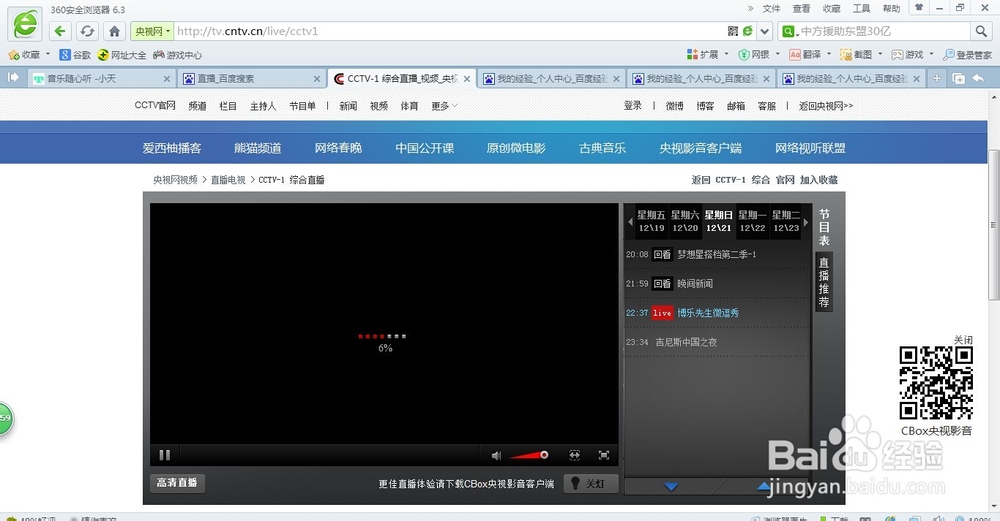
Task: Open address bar history dropdown arrow
Action: click(765, 31)
